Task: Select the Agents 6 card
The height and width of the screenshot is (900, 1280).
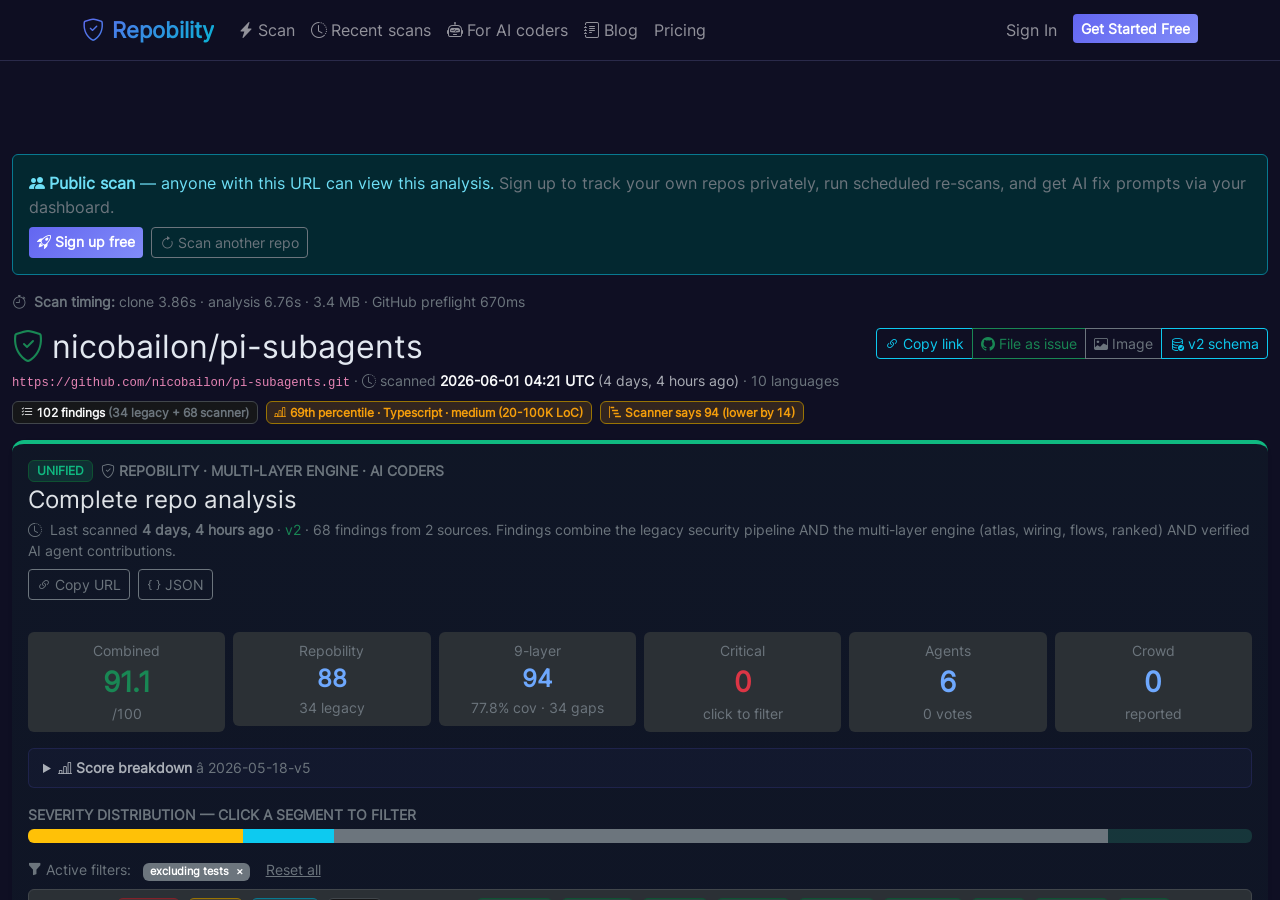Action: coord(948,682)
